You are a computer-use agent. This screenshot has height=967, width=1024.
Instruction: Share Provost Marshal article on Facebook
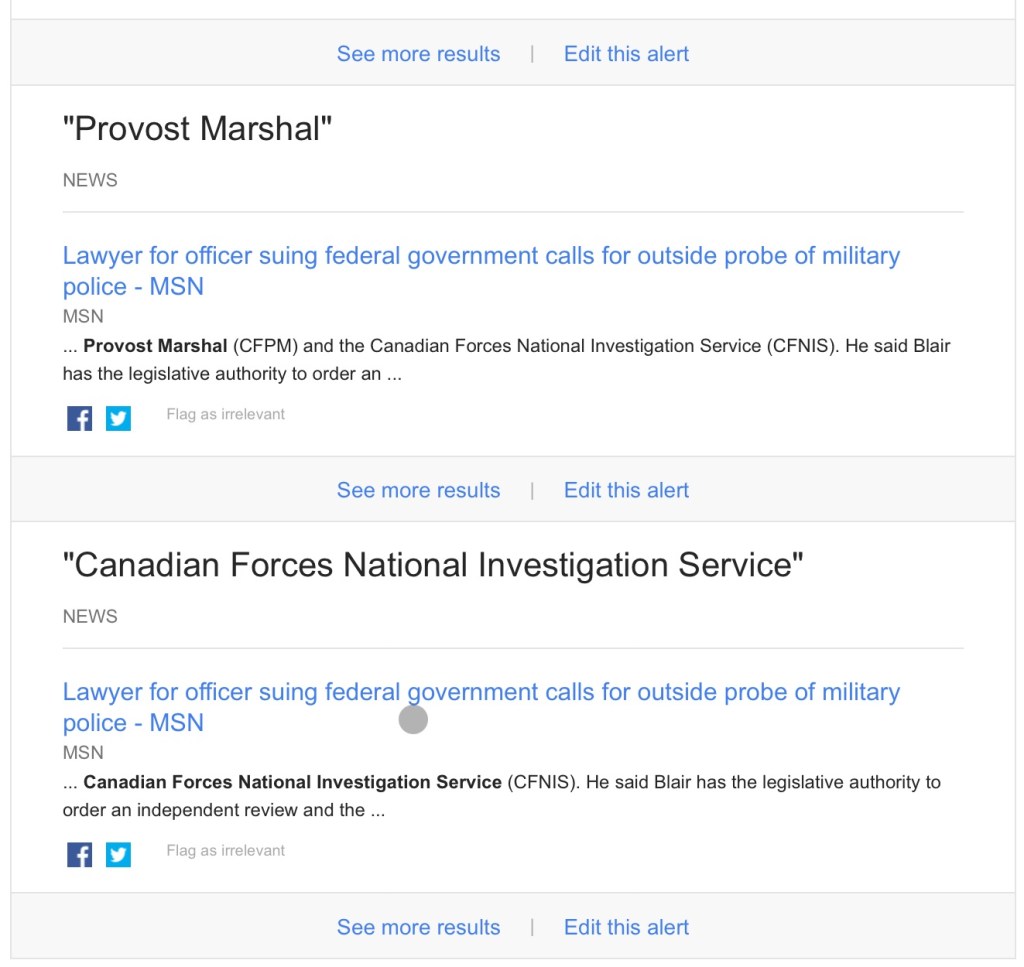click(x=80, y=418)
